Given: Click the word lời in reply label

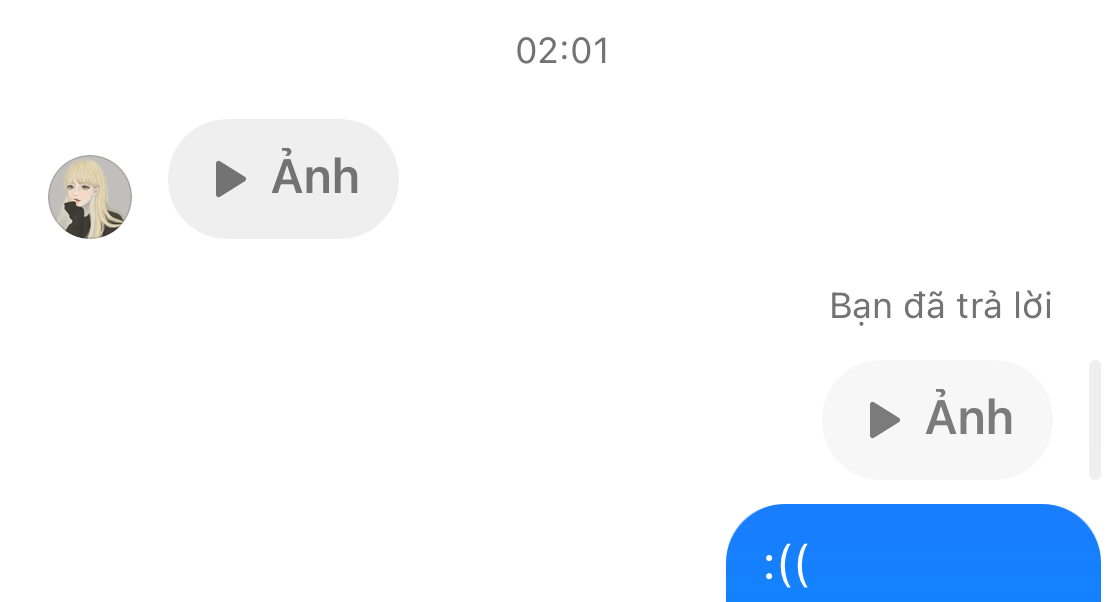Looking at the screenshot, I should pyautogui.click(x=1032, y=305).
